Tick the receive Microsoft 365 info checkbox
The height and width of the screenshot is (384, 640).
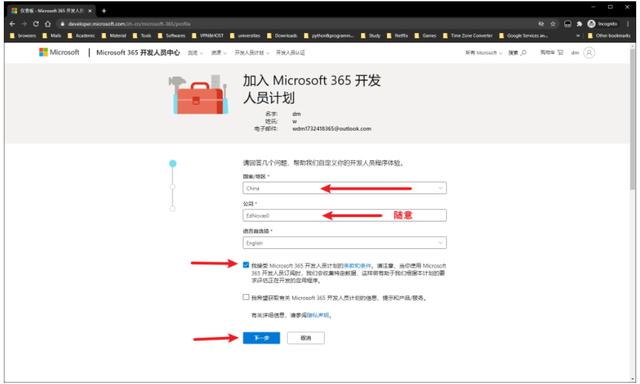[x=246, y=297]
